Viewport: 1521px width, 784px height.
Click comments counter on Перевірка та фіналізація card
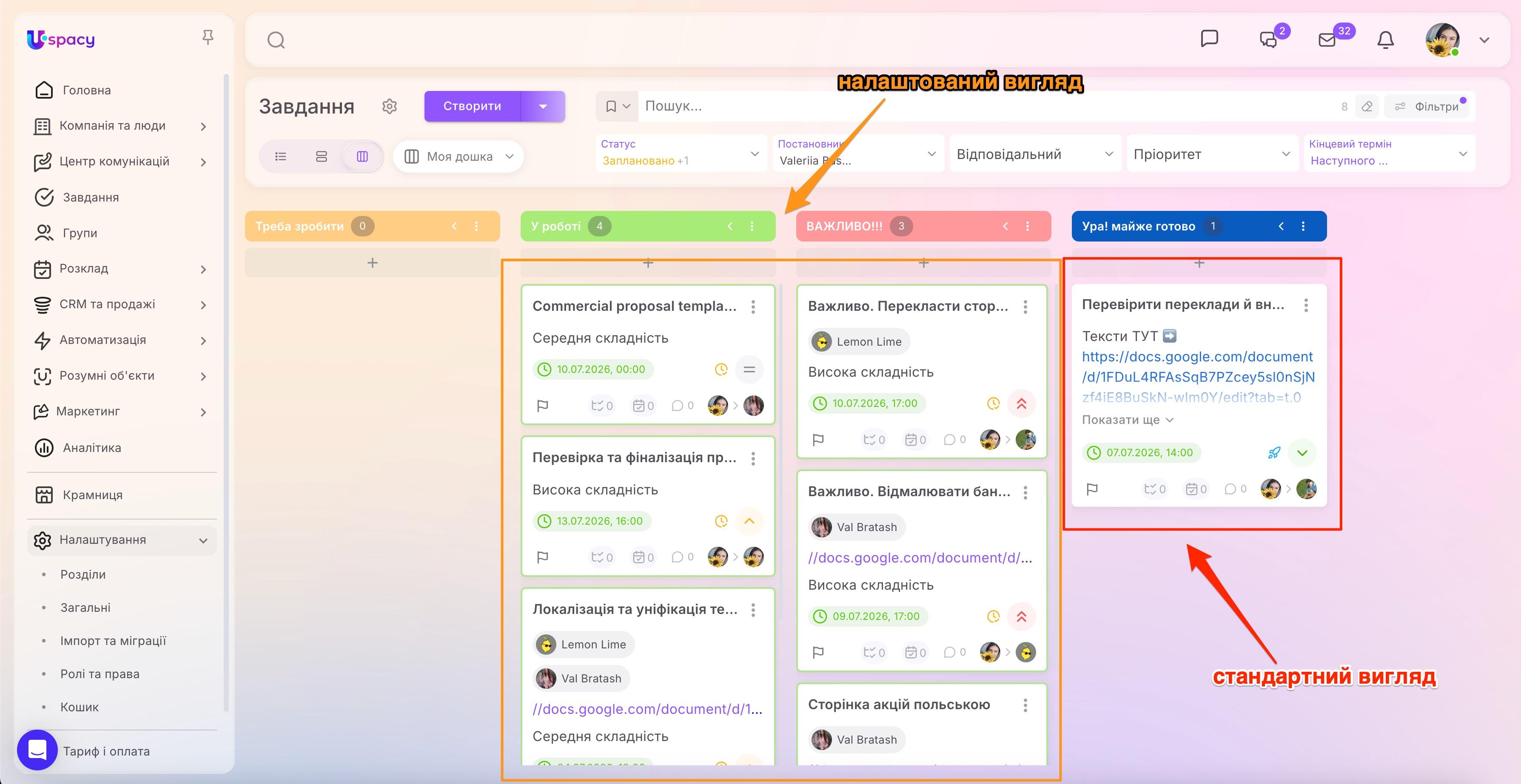click(x=683, y=557)
